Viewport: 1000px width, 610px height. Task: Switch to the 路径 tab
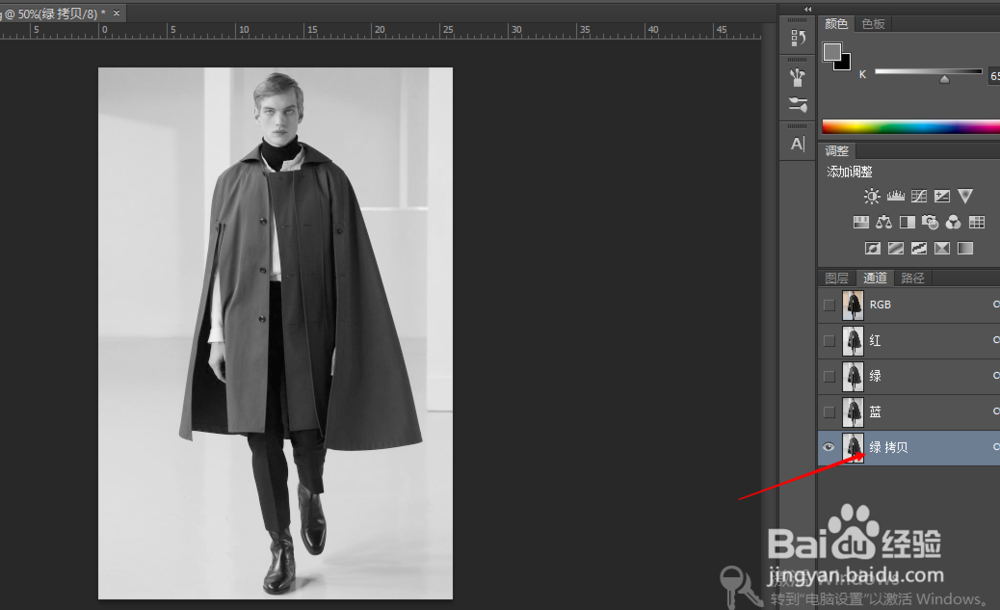(913, 278)
